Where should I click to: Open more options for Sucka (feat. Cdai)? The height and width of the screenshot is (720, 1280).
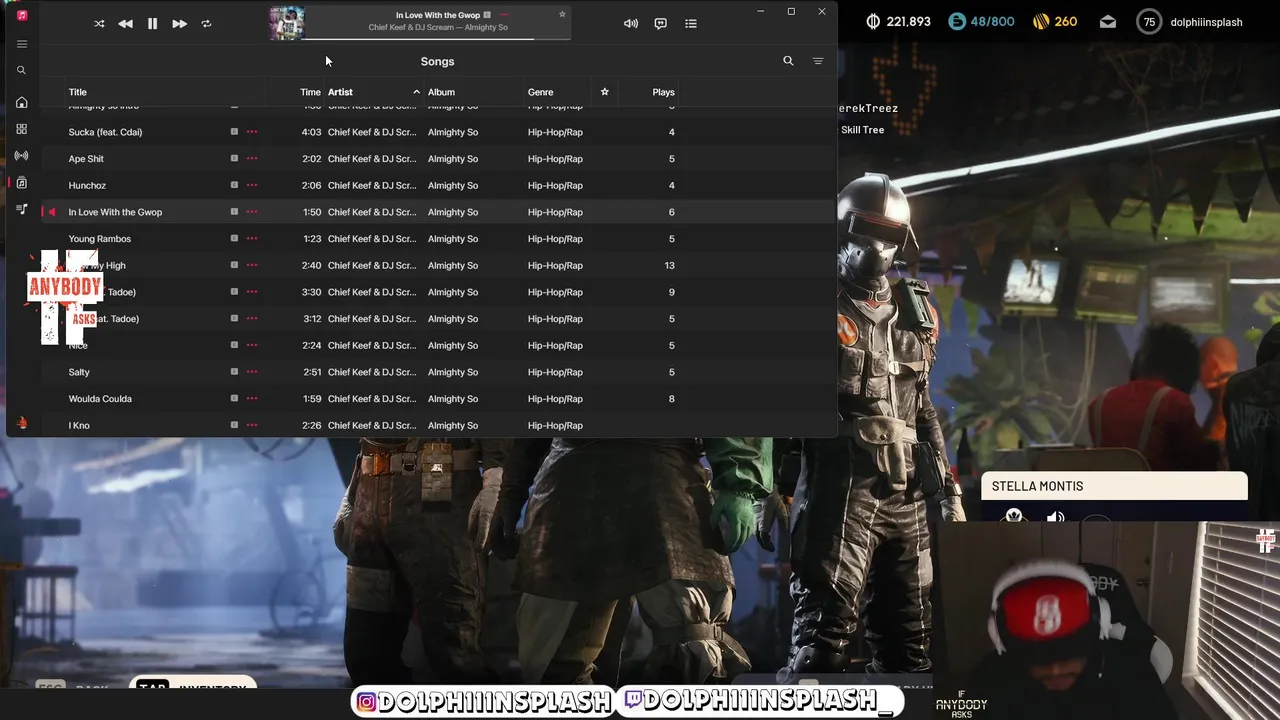tap(252, 132)
